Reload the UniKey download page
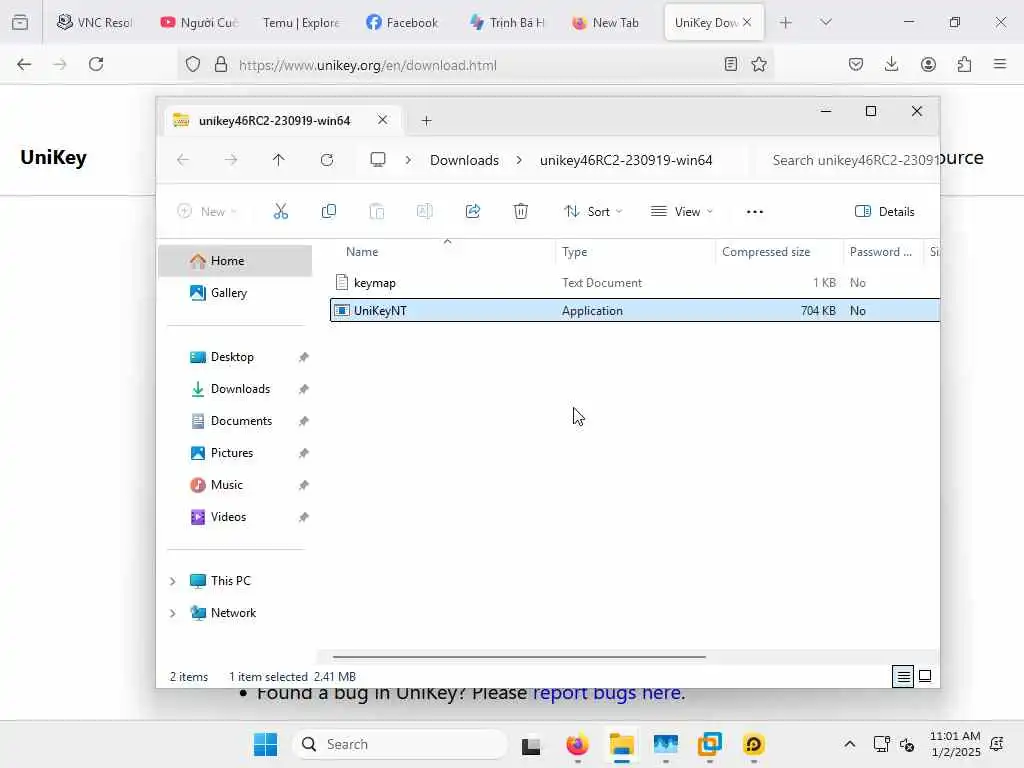The height and width of the screenshot is (768, 1024). pyautogui.click(x=96, y=64)
